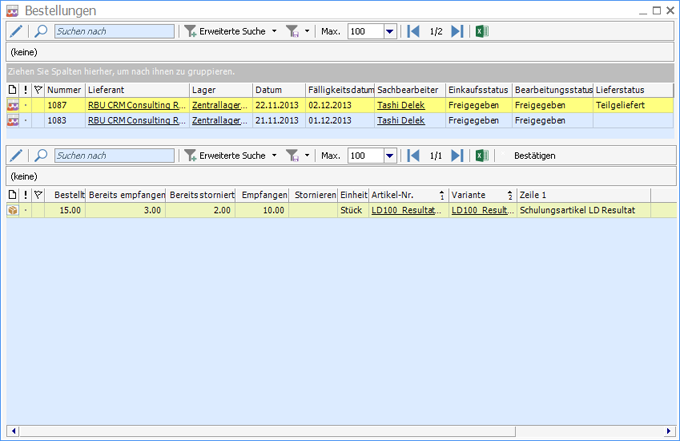Open the Zentrallager link in order 1087
The width and height of the screenshot is (680, 441).
tap(219, 105)
